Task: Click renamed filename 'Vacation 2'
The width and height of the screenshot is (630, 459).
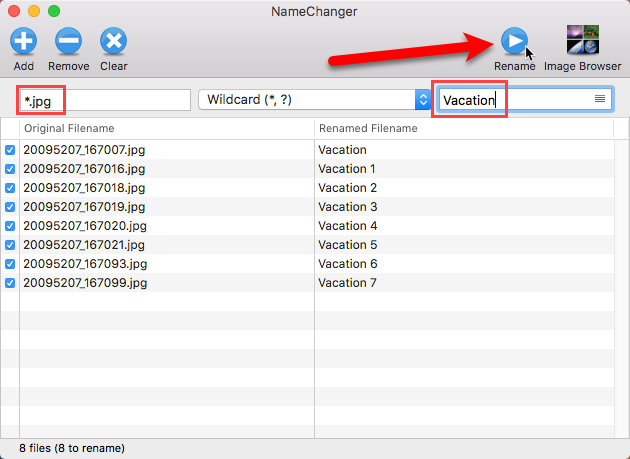Action: (x=348, y=188)
